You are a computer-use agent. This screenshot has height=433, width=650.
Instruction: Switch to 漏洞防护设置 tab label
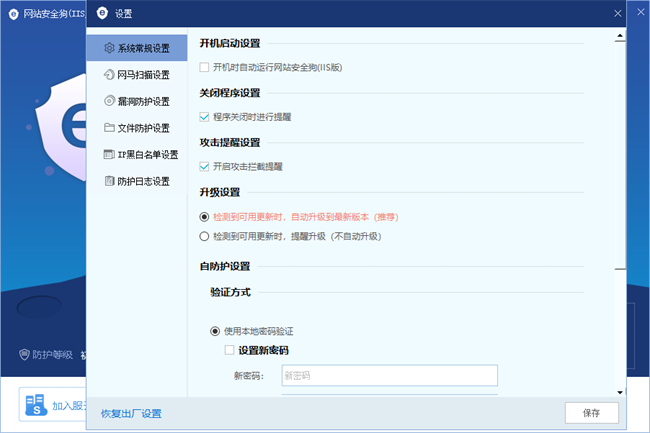tap(144, 101)
